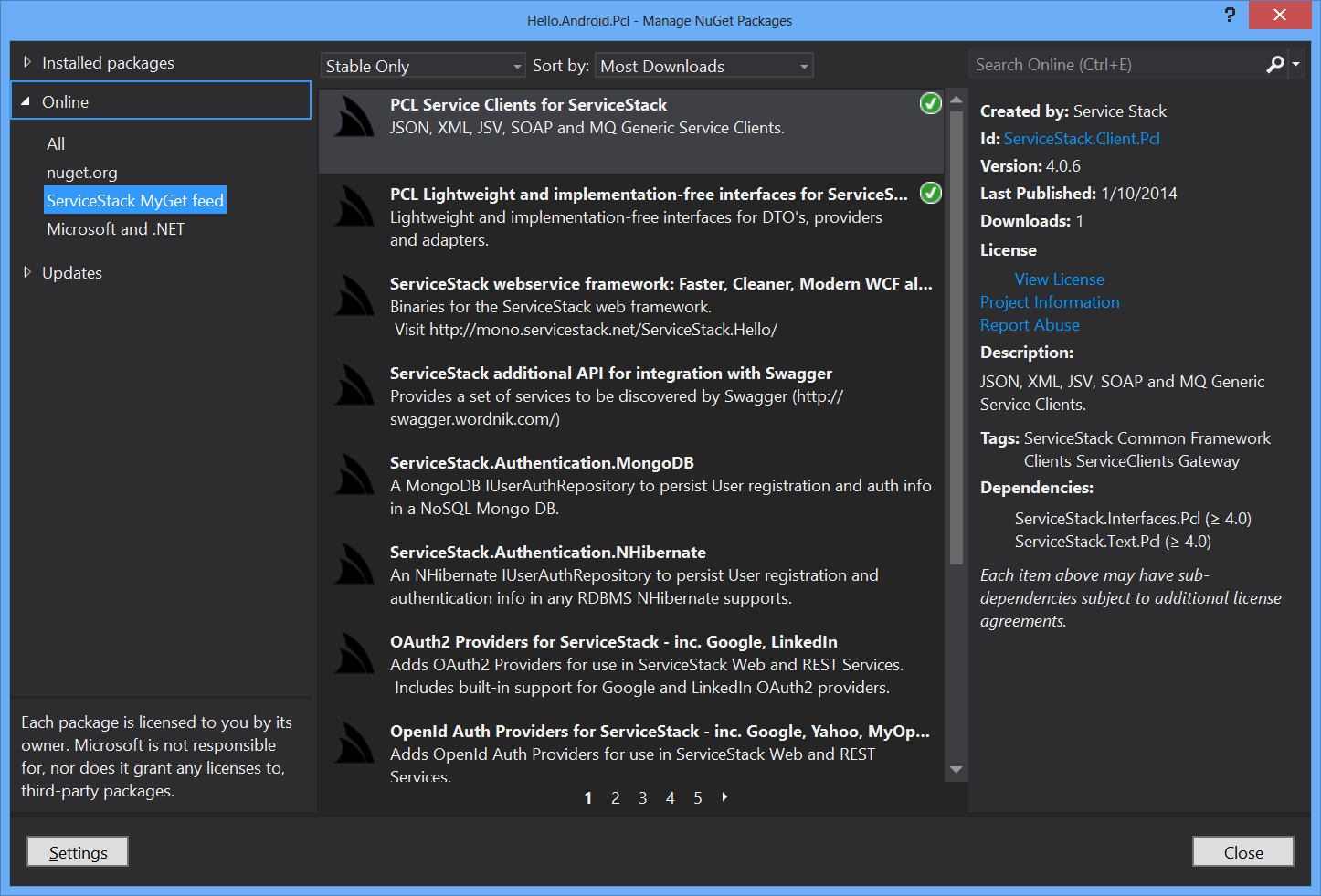Select the All source under Online
The width and height of the screenshot is (1321, 896).
coord(56,144)
